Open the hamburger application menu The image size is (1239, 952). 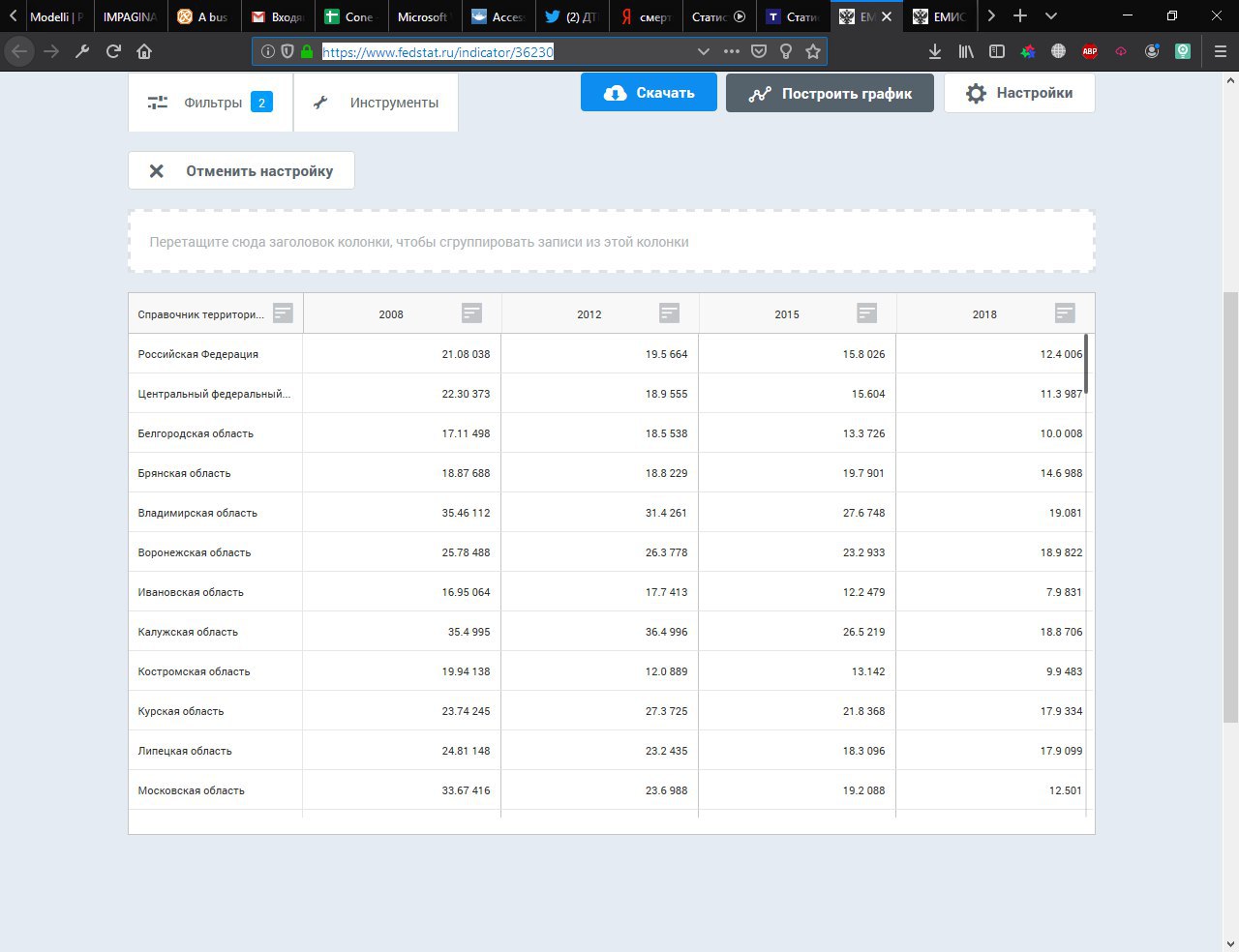pyautogui.click(x=1220, y=51)
